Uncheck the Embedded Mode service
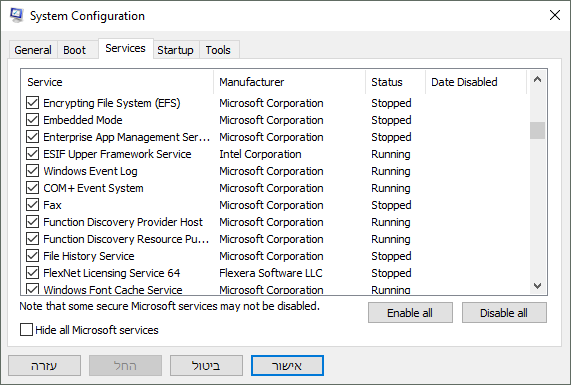Viewport: 571px width, 385px height. click(x=32, y=120)
